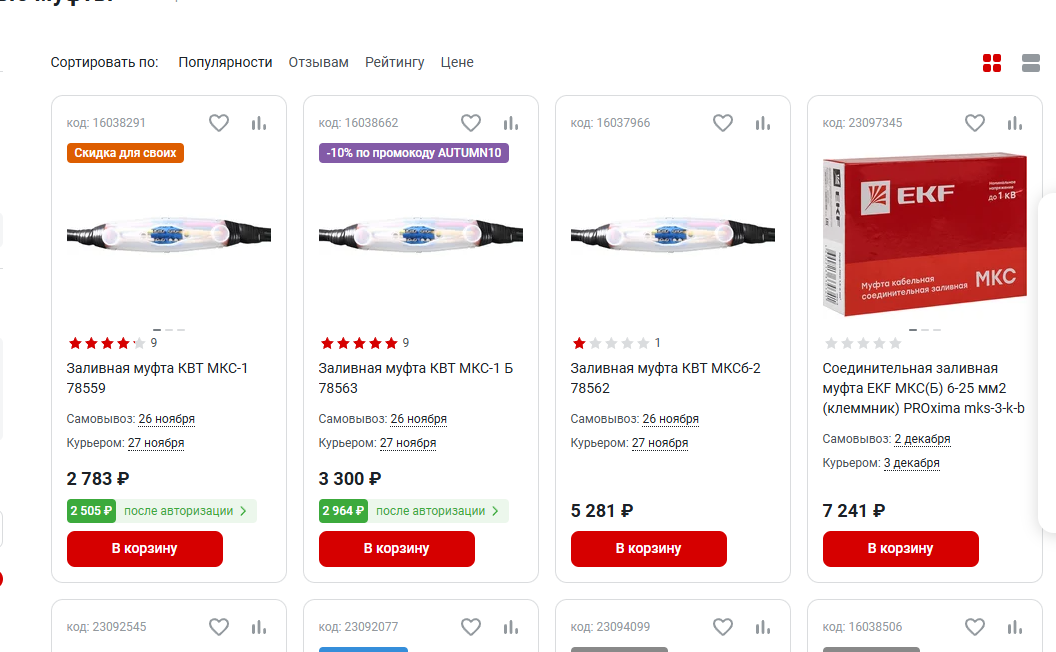Sort products by Популярности
The height and width of the screenshot is (652, 1056).
(x=225, y=62)
